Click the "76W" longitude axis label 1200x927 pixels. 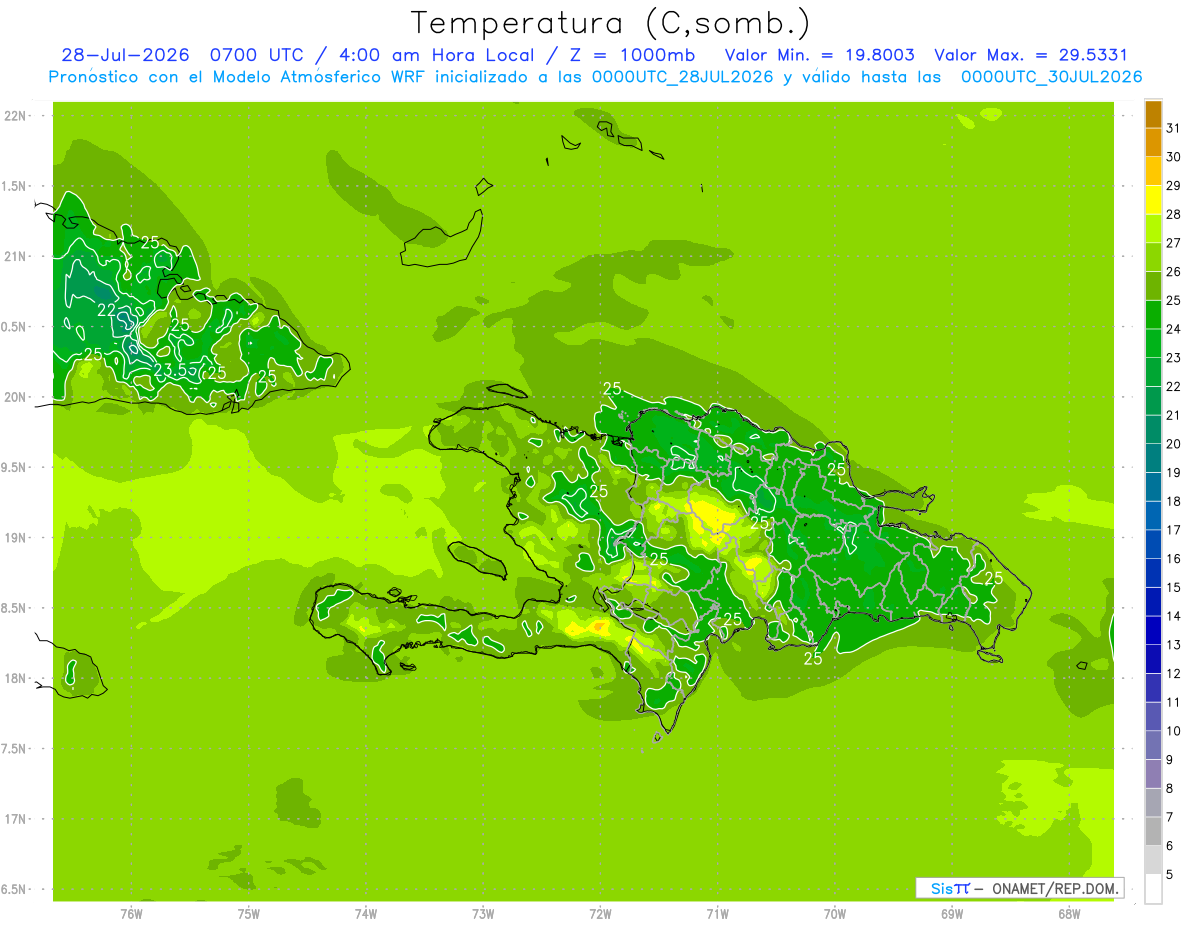131,913
